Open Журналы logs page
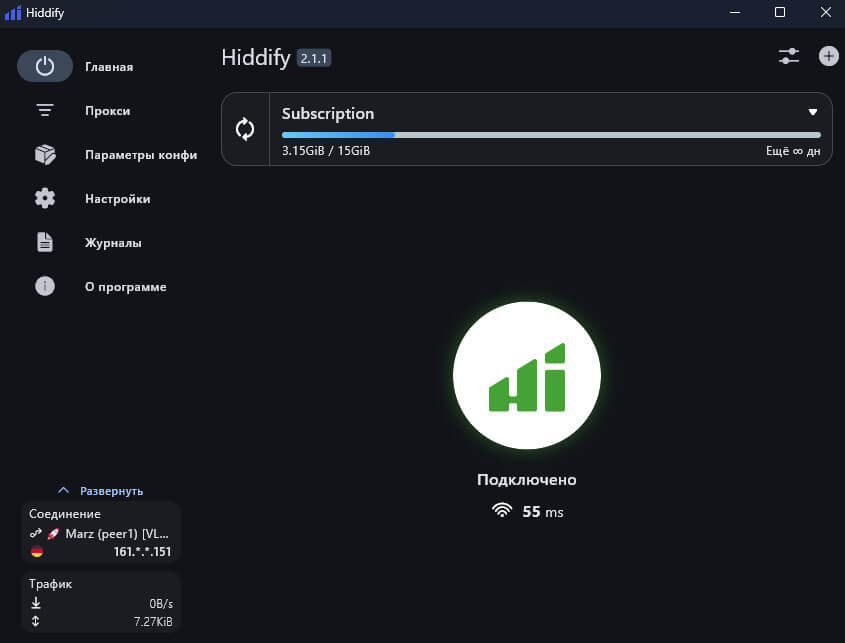Screen dimensions: 845x643 pyautogui.click(x=113, y=243)
